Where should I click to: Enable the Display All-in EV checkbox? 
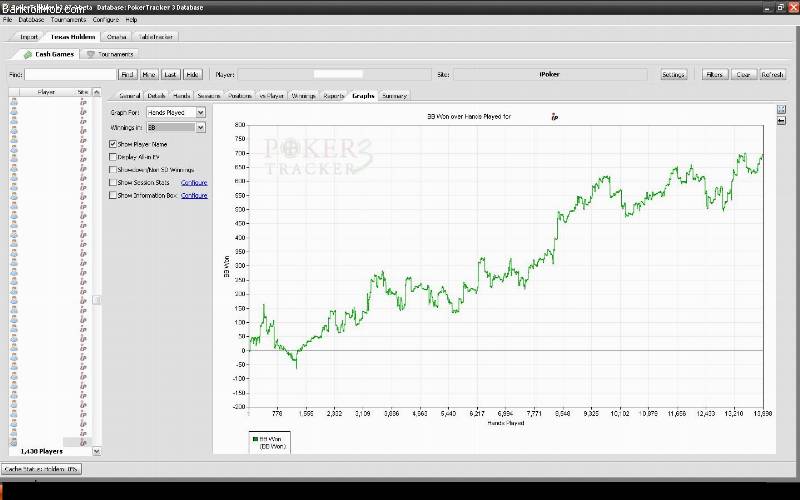click(113, 157)
